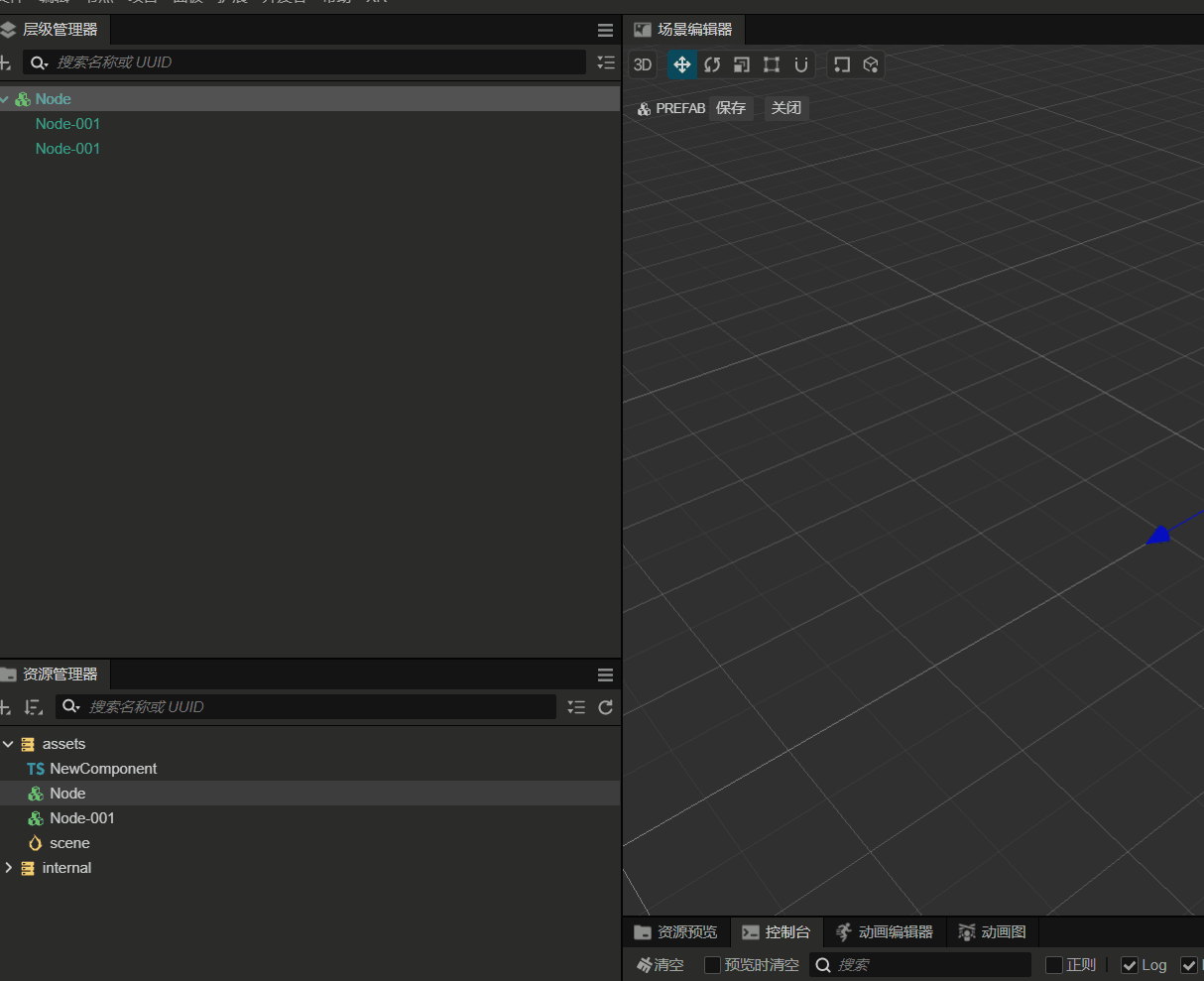Clear the console with 清空
This screenshot has height=981, width=1204.
661,965
